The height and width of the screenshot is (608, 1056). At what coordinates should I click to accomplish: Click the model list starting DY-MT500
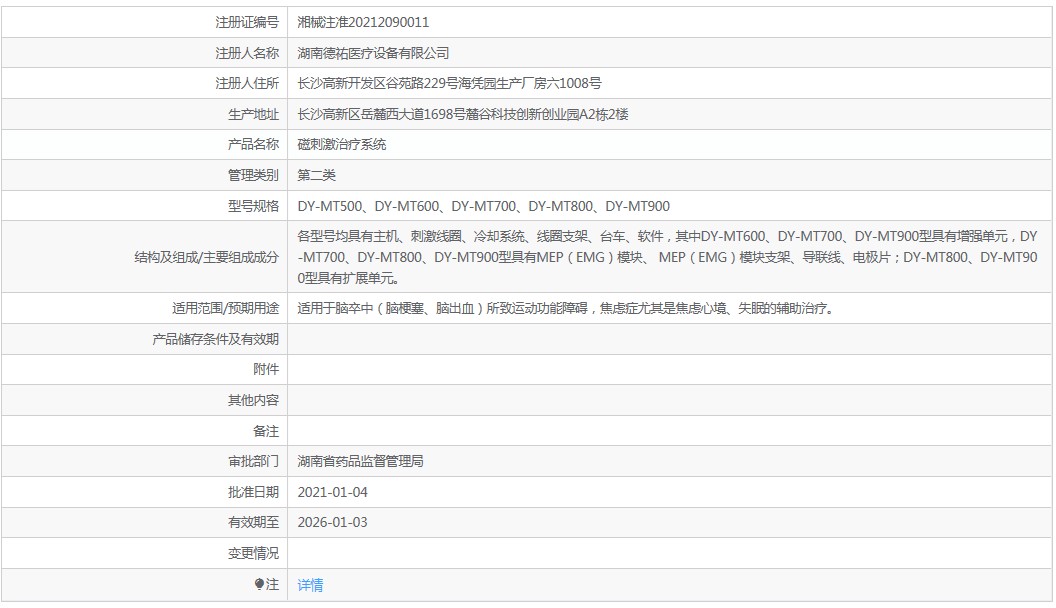(x=484, y=206)
